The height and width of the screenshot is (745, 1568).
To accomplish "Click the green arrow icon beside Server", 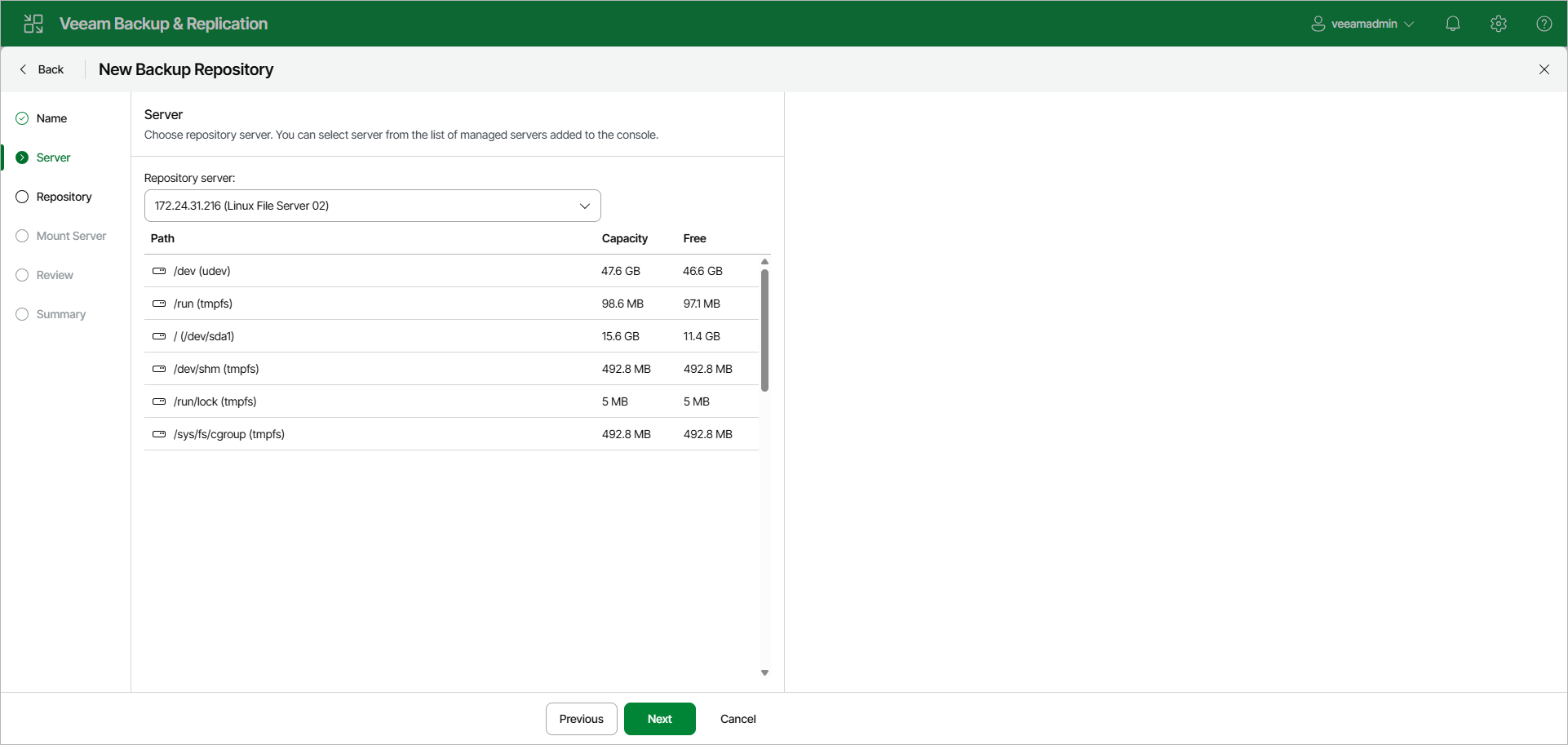I will [x=22, y=157].
